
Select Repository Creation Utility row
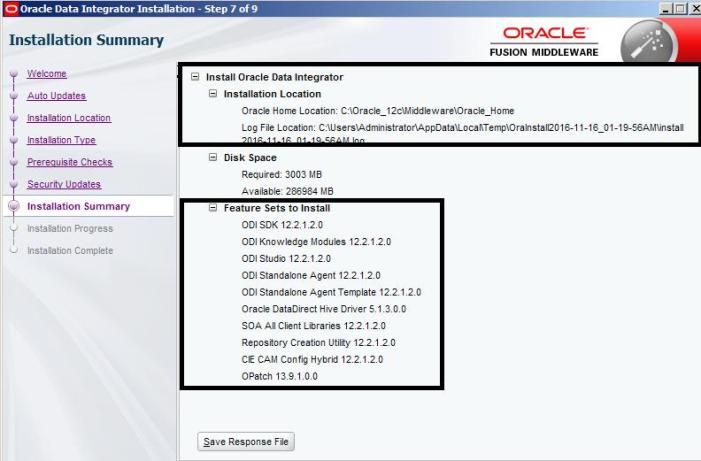pyautogui.click(x=318, y=343)
